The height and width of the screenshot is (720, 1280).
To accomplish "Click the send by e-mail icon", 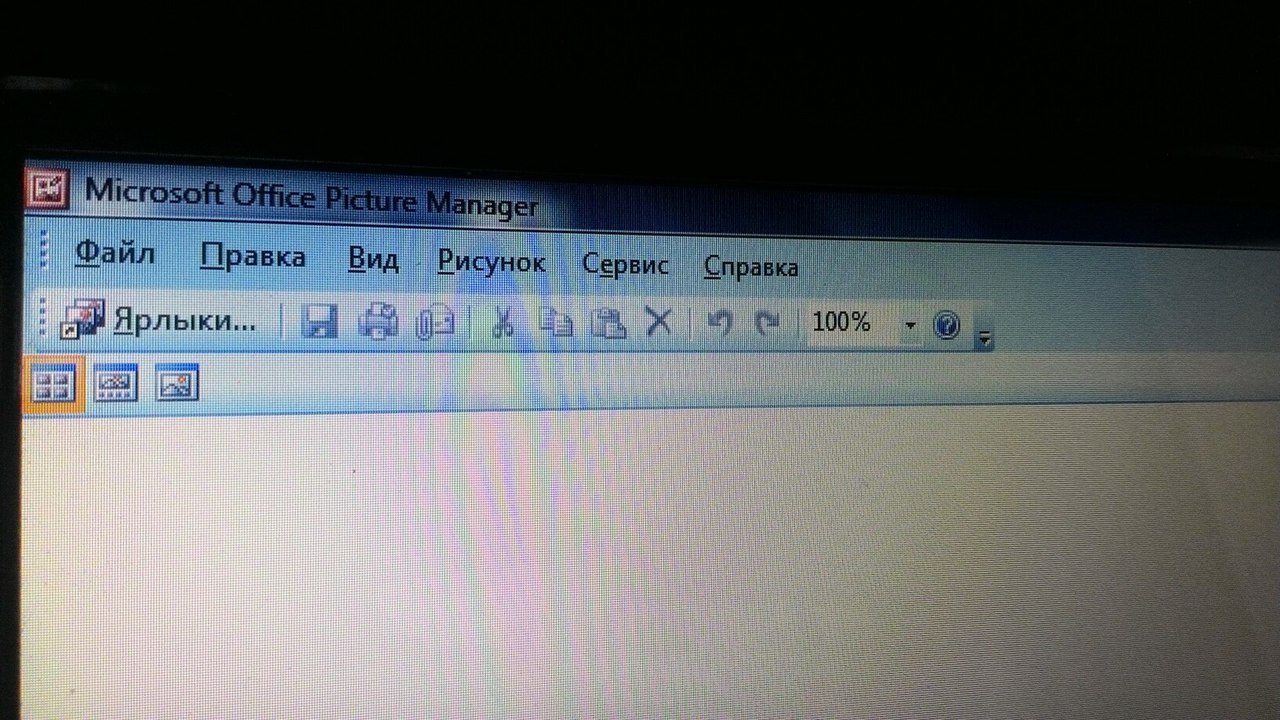I will coord(435,323).
